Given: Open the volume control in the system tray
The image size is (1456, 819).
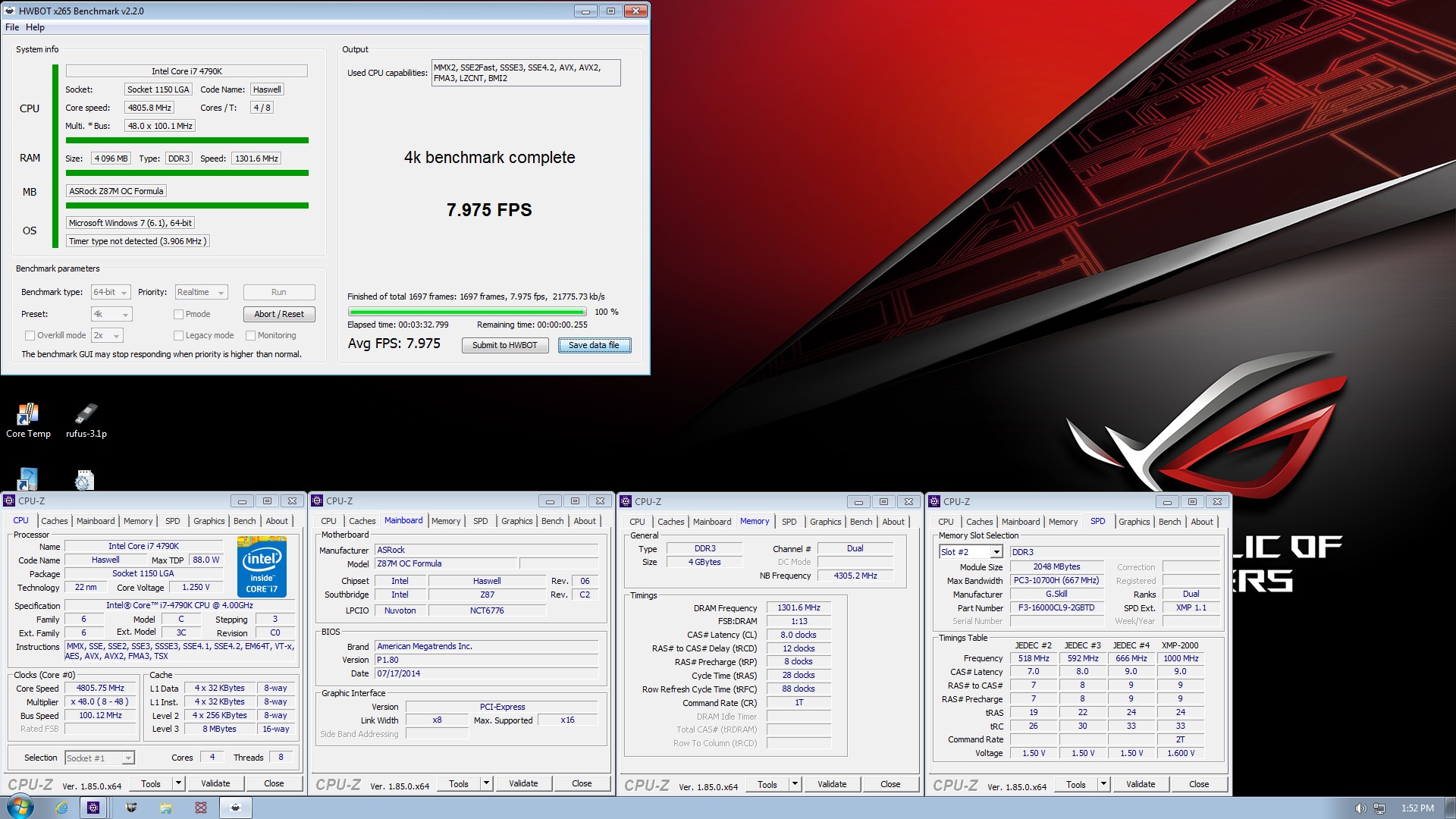Looking at the screenshot, I should tap(1360, 808).
